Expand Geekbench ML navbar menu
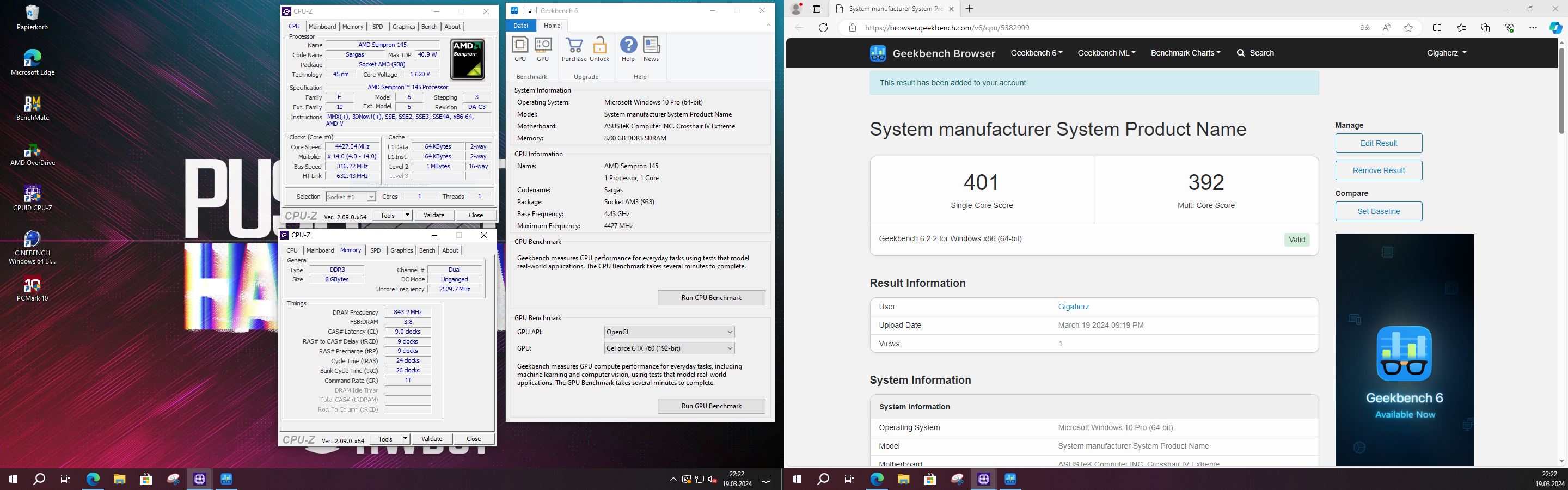 [x=1106, y=53]
